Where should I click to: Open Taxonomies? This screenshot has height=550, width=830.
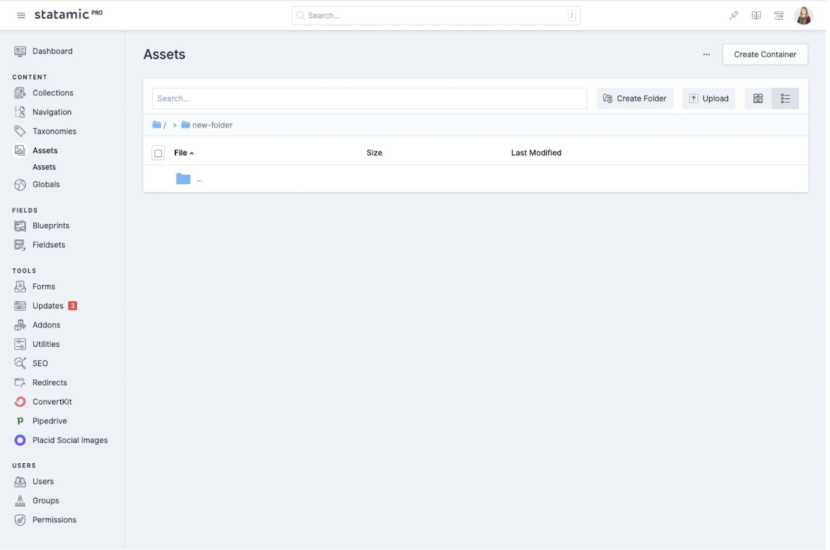pos(54,131)
